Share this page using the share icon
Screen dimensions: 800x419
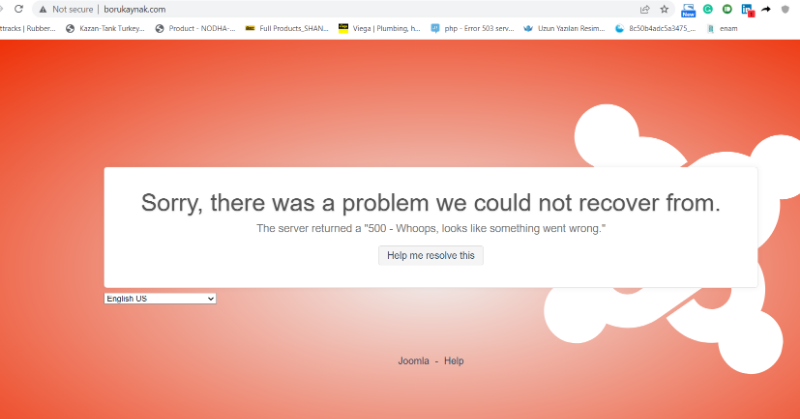[645, 9]
